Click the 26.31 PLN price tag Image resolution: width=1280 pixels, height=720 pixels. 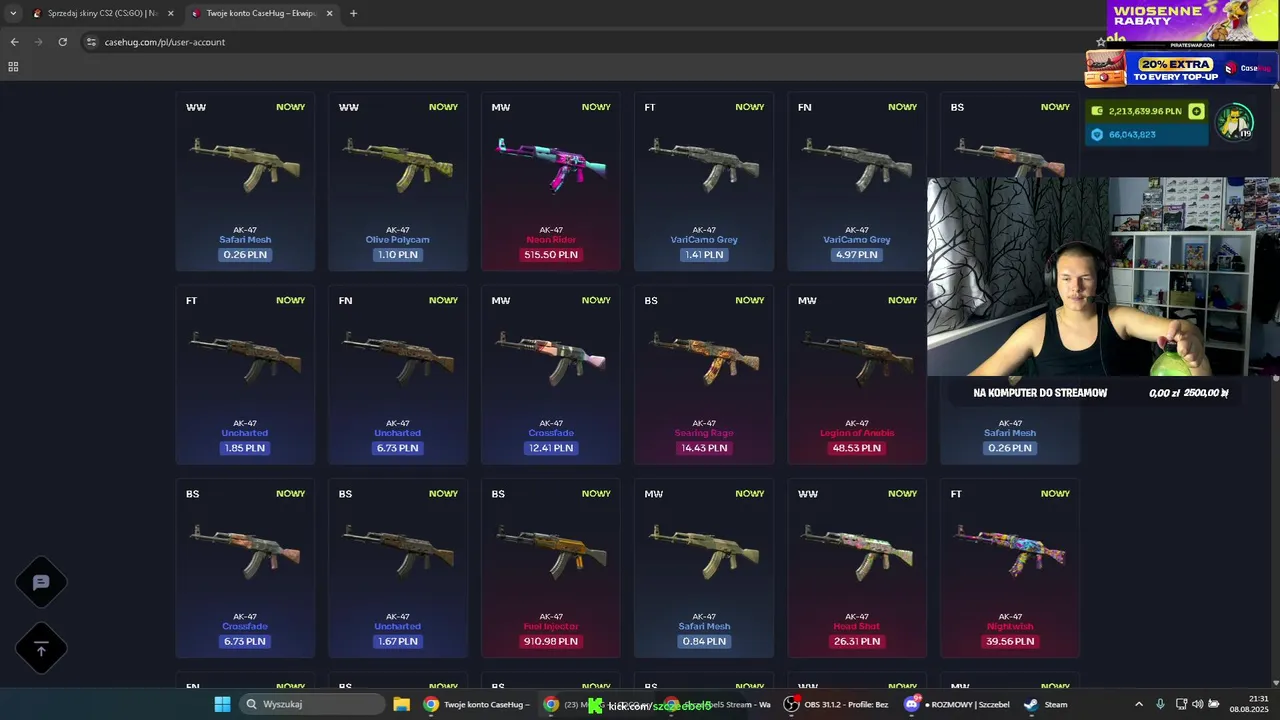click(x=857, y=642)
